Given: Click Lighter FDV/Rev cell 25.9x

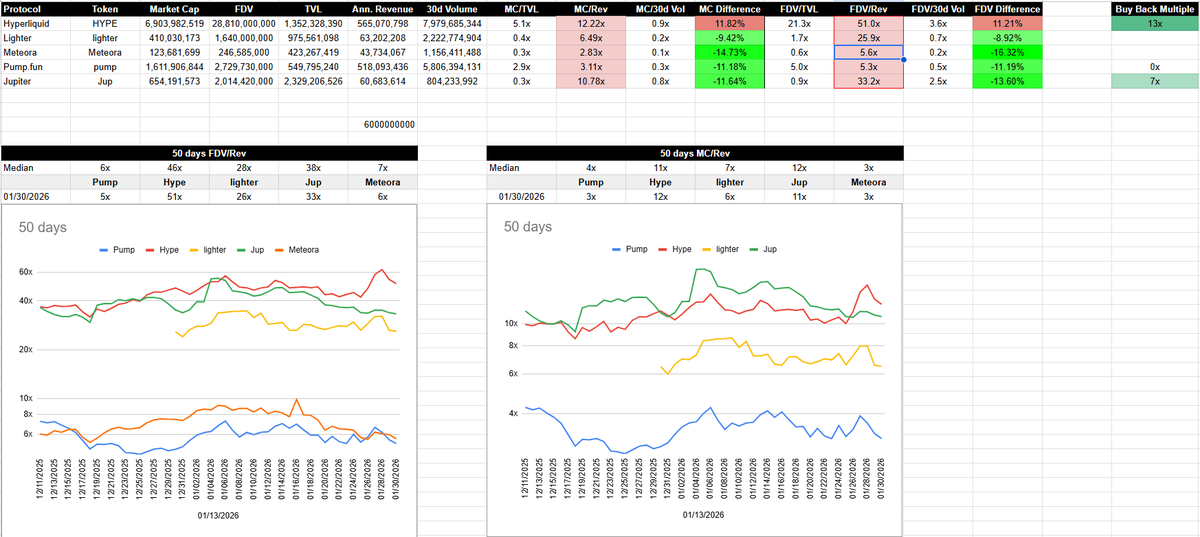Looking at the screenshot, I should pyautogui.click(x=868, y=37).
